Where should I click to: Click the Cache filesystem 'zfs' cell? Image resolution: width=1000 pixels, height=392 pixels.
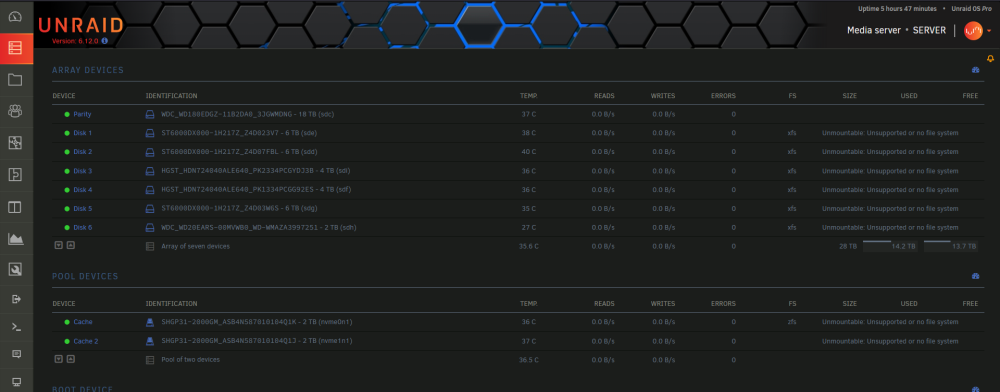(791, 322)
